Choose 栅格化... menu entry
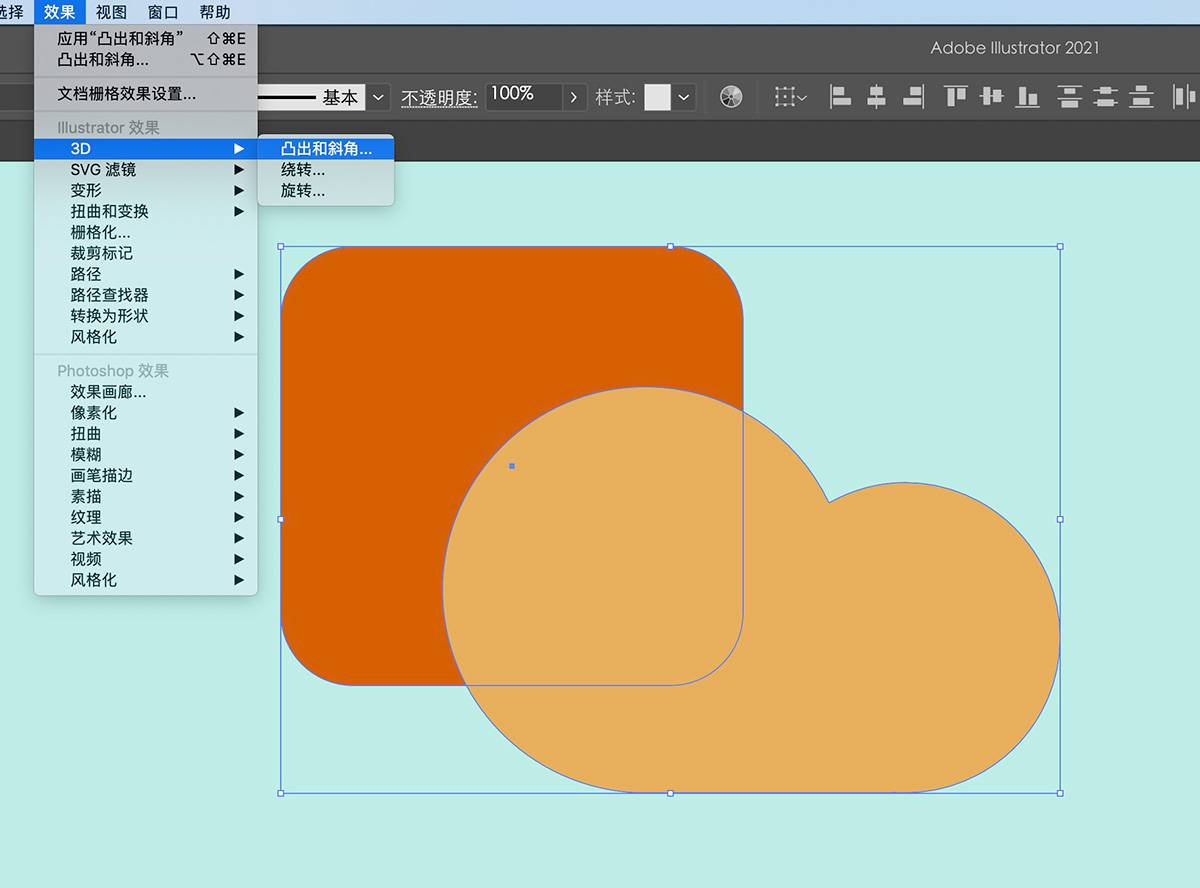Viewport: 1200px width, 888px height. click(146, 233)
